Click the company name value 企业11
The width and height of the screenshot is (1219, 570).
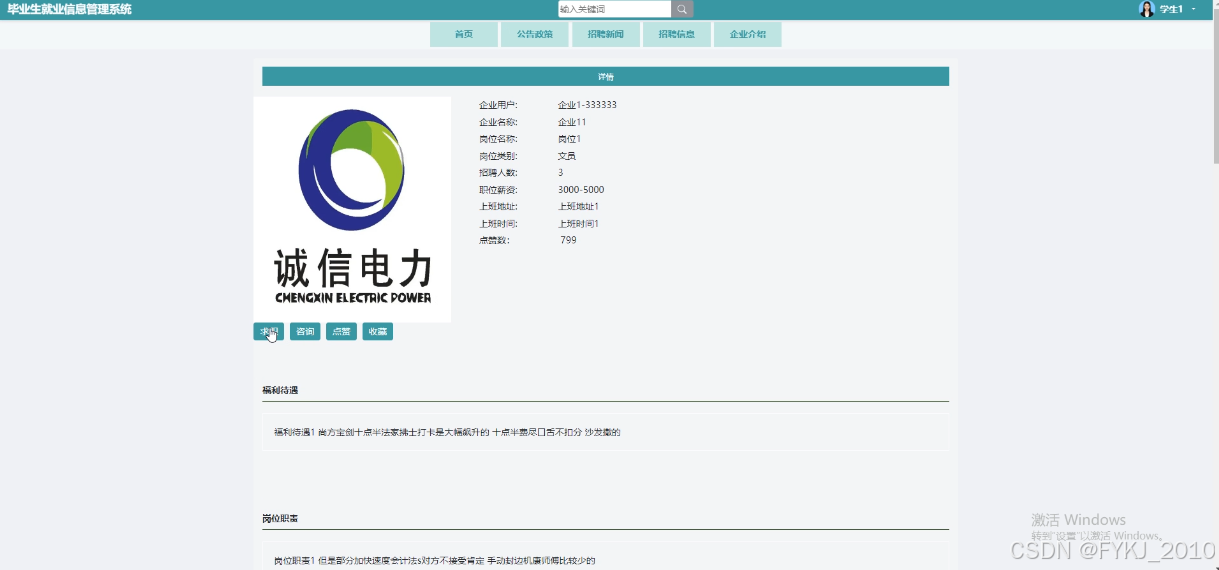point(572,122)
